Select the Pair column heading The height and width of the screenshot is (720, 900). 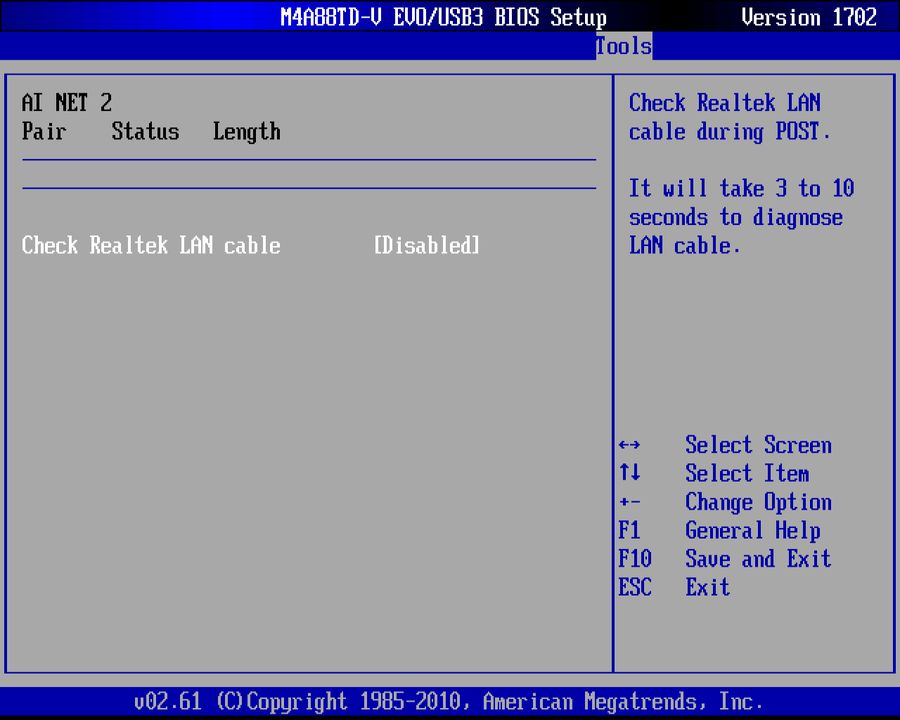coord(44,131)
